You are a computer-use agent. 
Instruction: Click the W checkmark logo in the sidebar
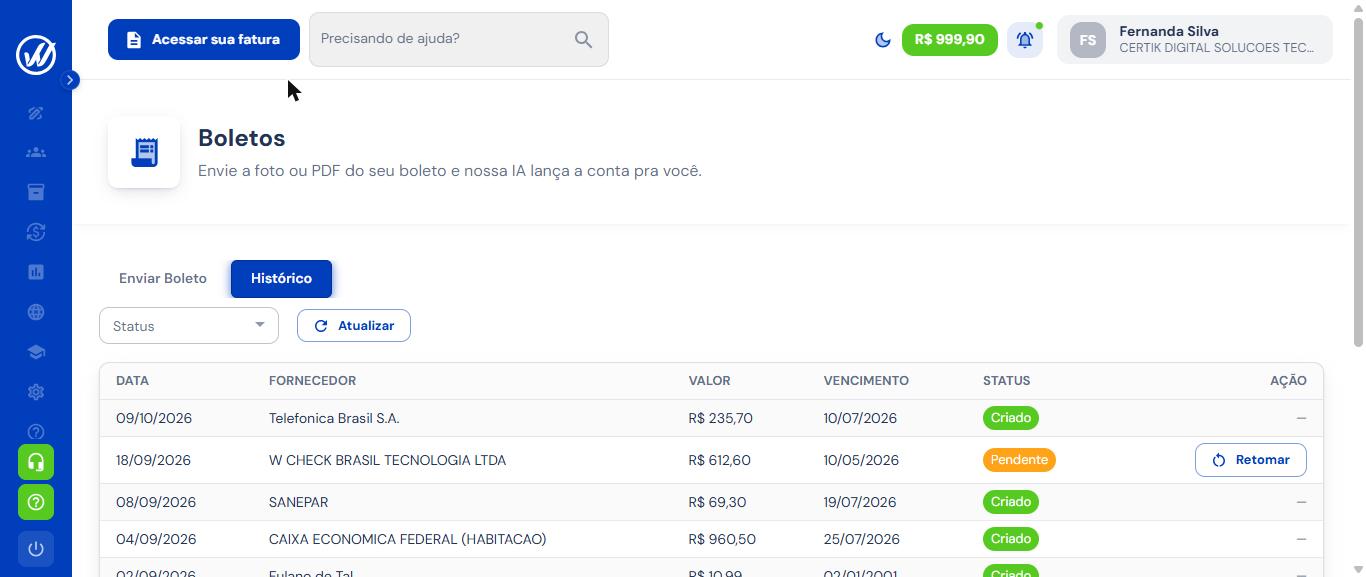tap(36, 53)
